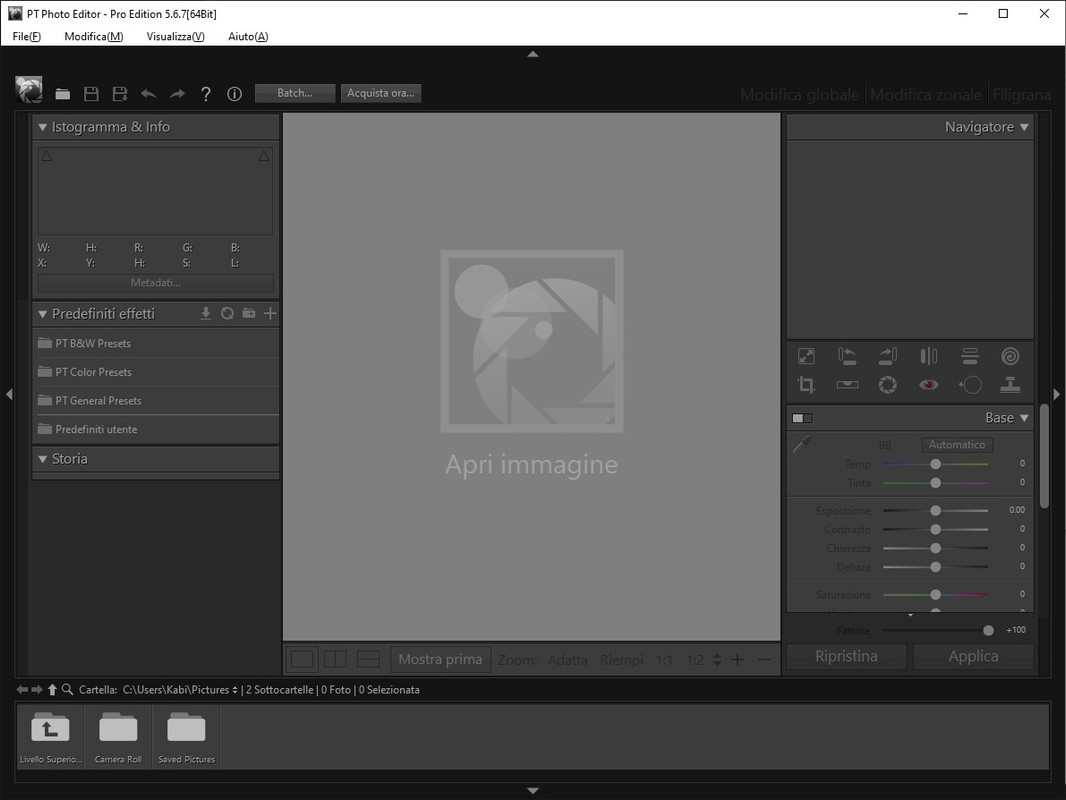Click the PT Photo Editor logo icon

[29, 90]
